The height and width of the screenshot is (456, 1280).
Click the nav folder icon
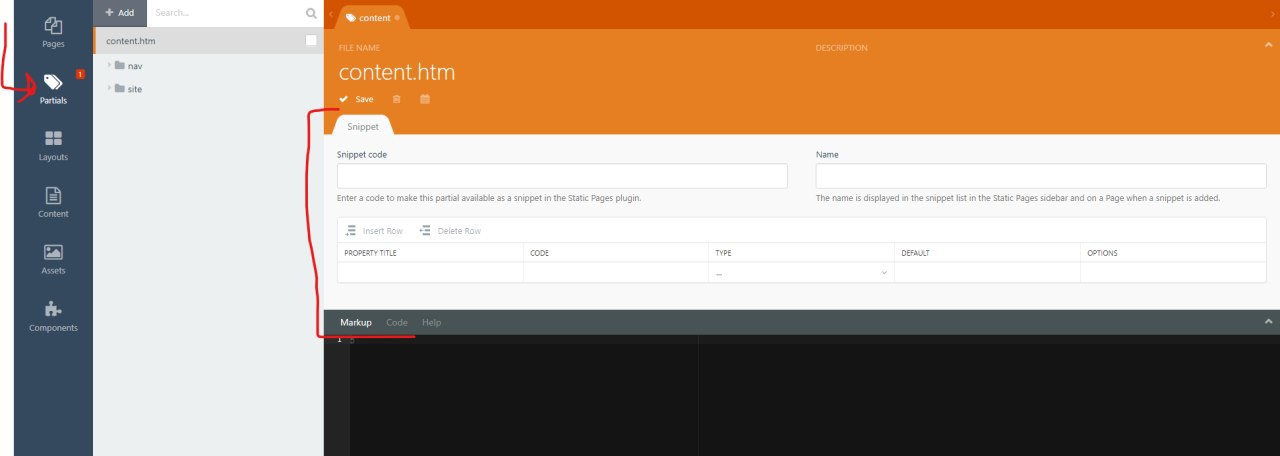tap(119, 65)
